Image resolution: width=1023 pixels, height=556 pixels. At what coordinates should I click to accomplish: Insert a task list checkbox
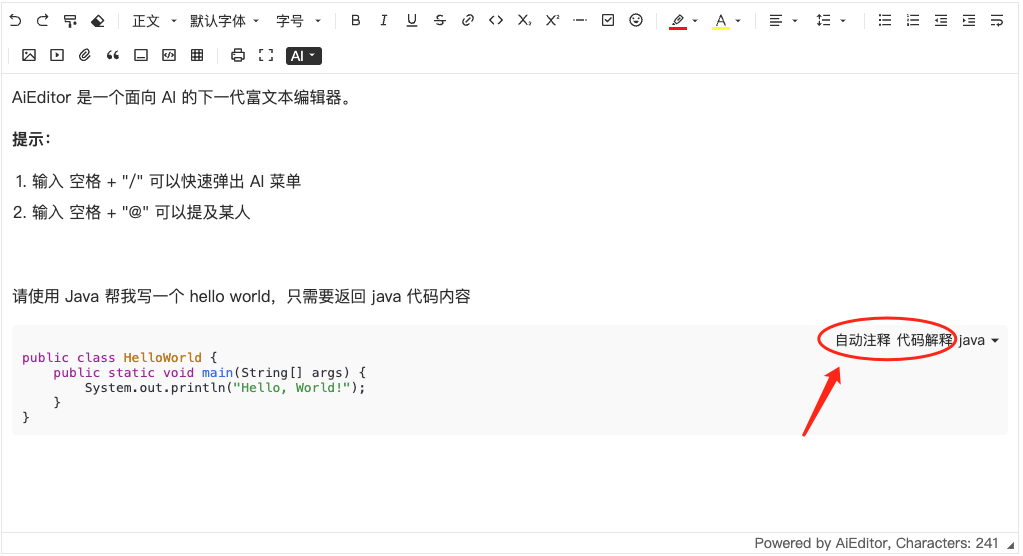pos(608,21)
